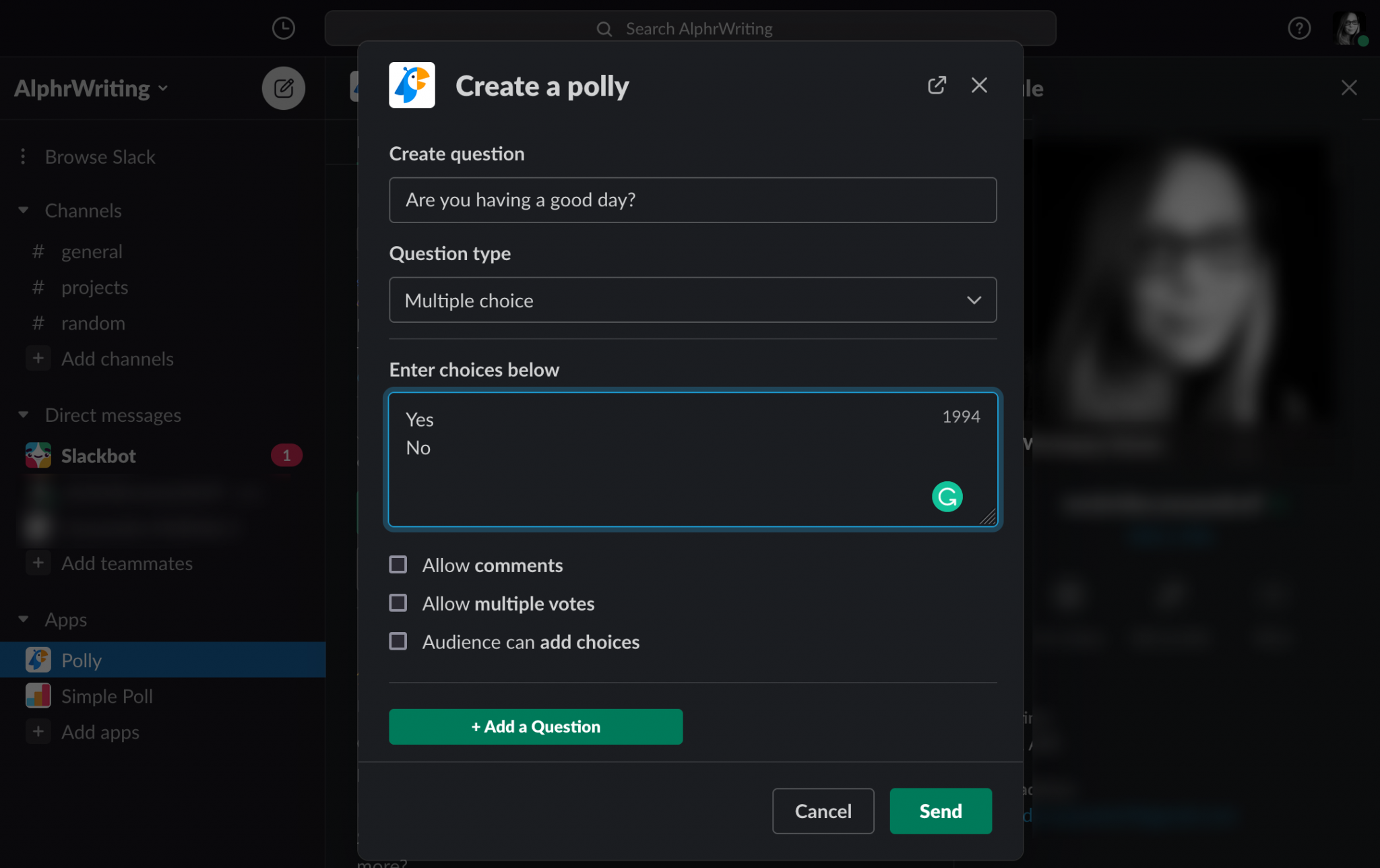
Task: Enable Audience can add choices
Action: (398, 642)
